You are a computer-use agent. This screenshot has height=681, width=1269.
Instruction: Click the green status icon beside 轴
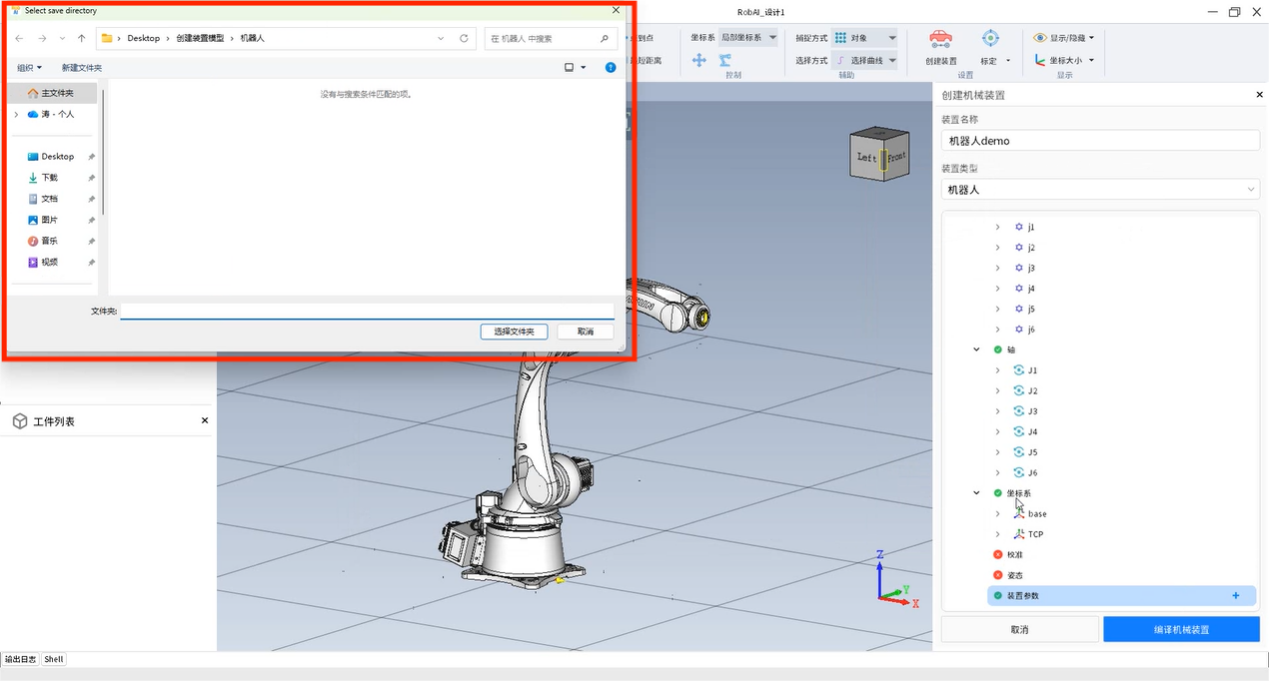click(998, 350)
